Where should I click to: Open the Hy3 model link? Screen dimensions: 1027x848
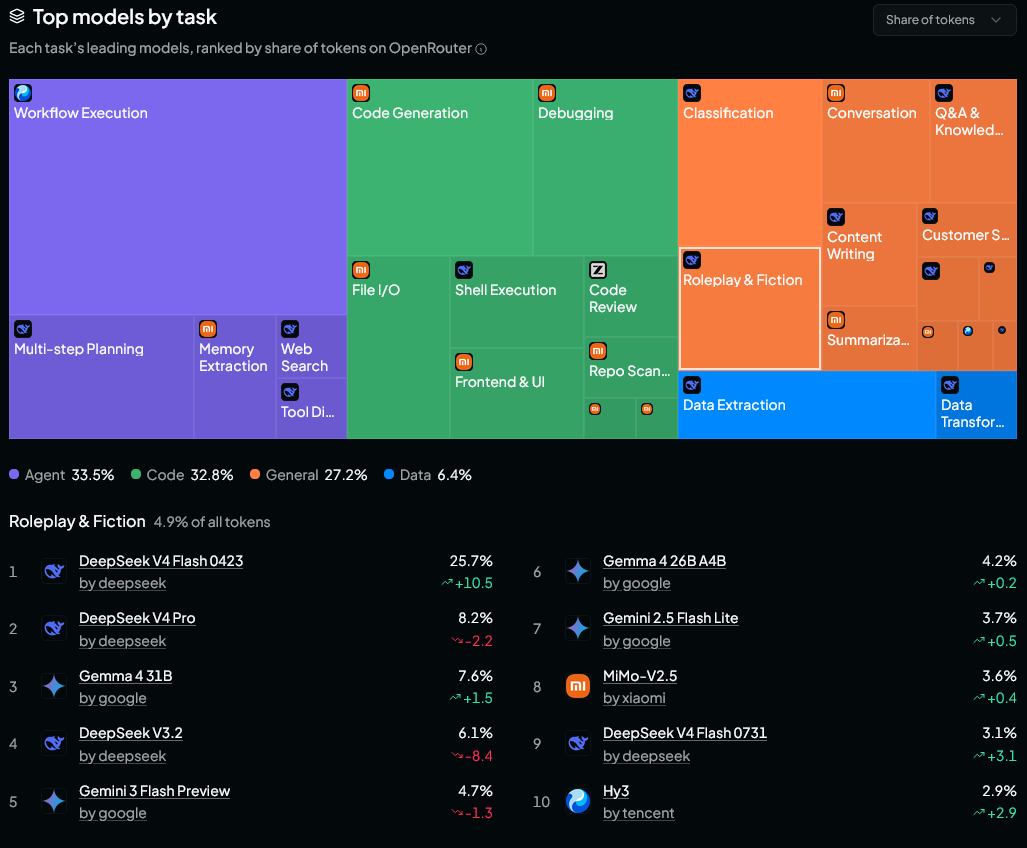(616, 790)
